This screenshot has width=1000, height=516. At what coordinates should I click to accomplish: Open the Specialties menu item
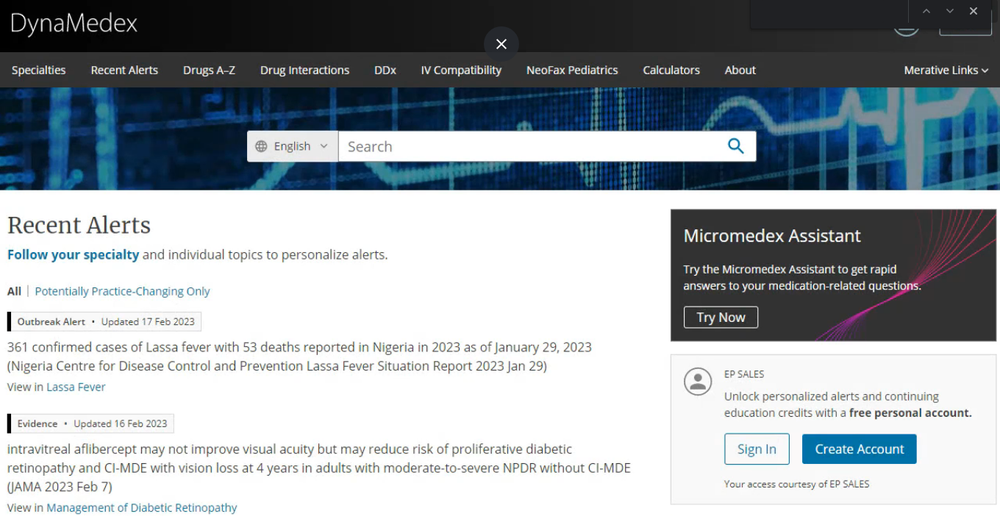(x=38, y=70)
